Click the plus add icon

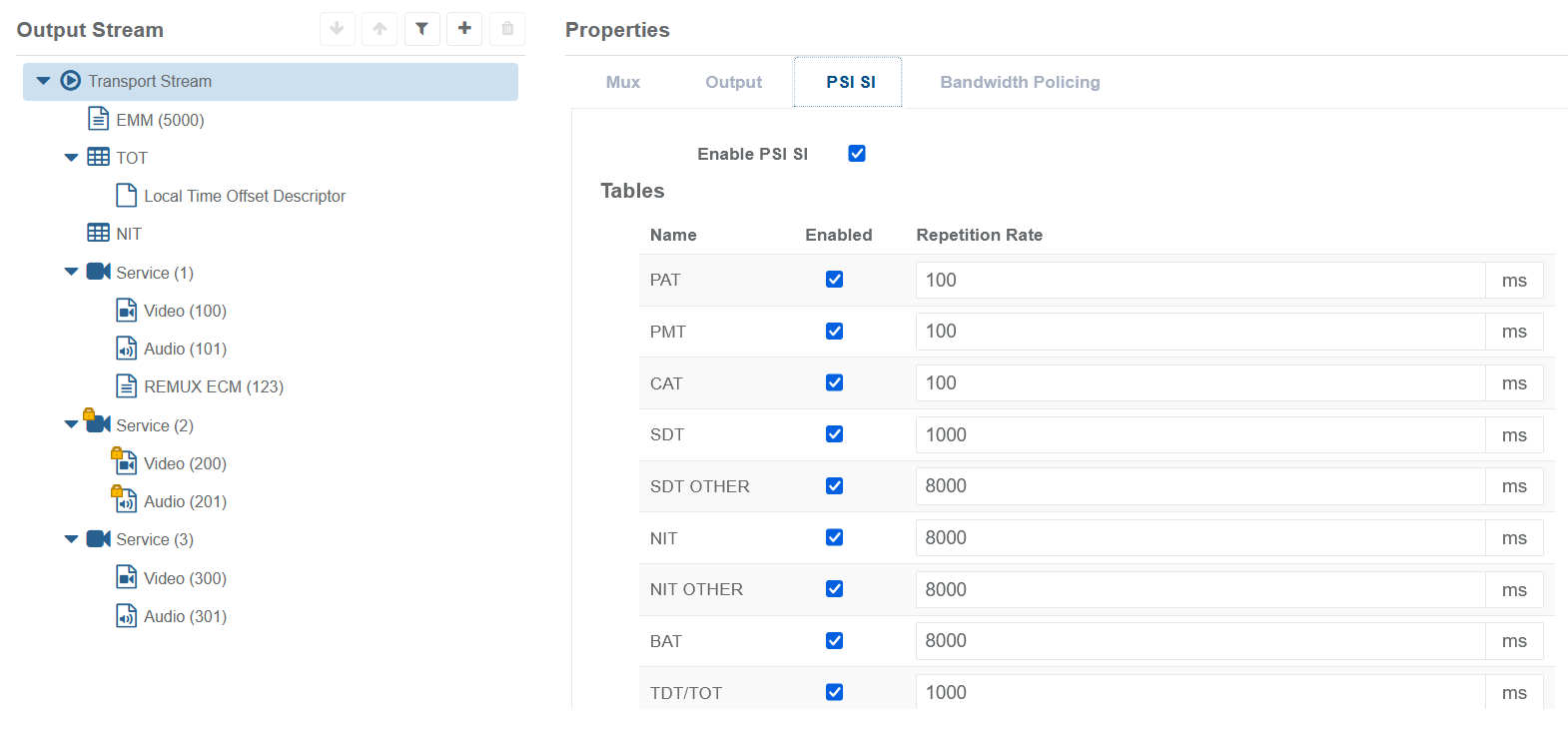[x=464, y=29]
